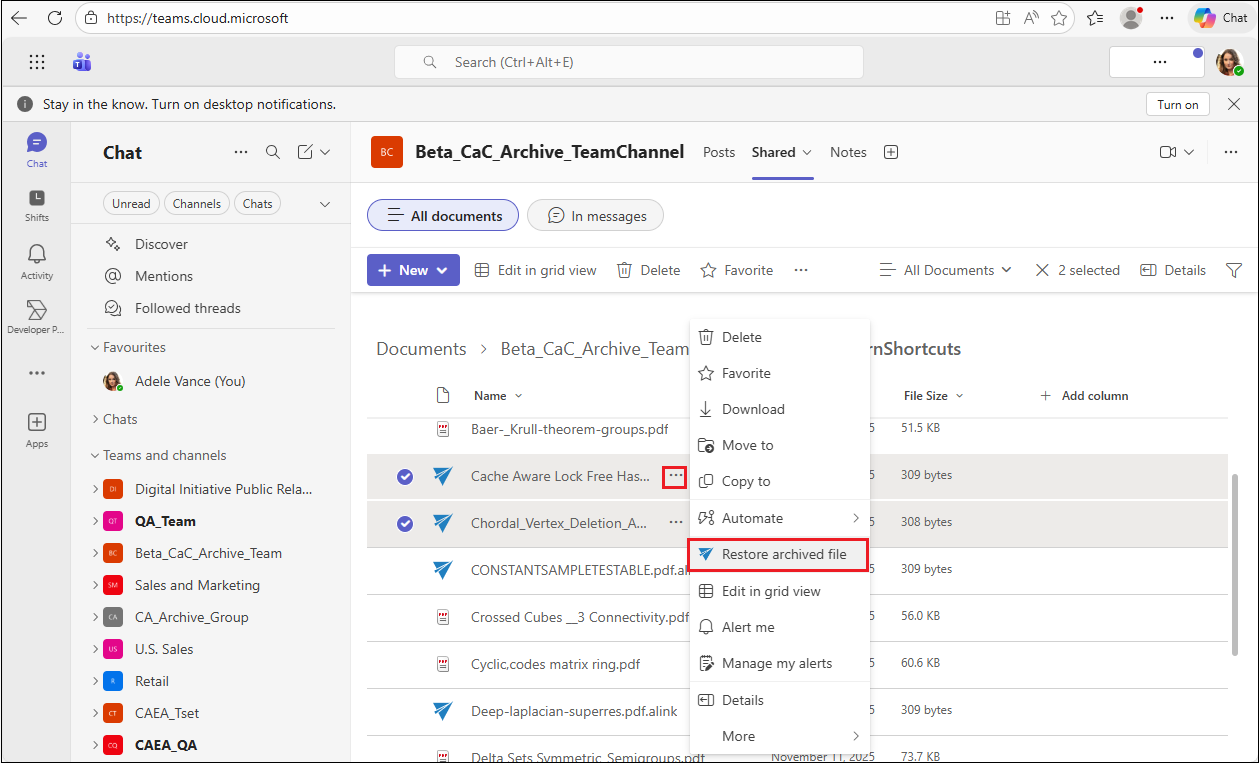Switch to the Posts tab
The image size is (1259, 763).
click(719, 152)
